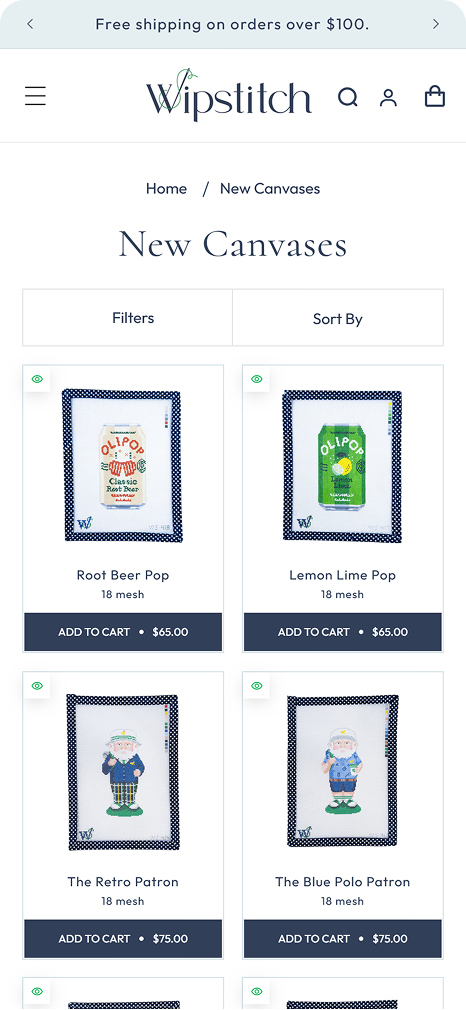Open the search magnifier icon
The height and width of the screenshot is (1010, 466).
coord(348,97)
